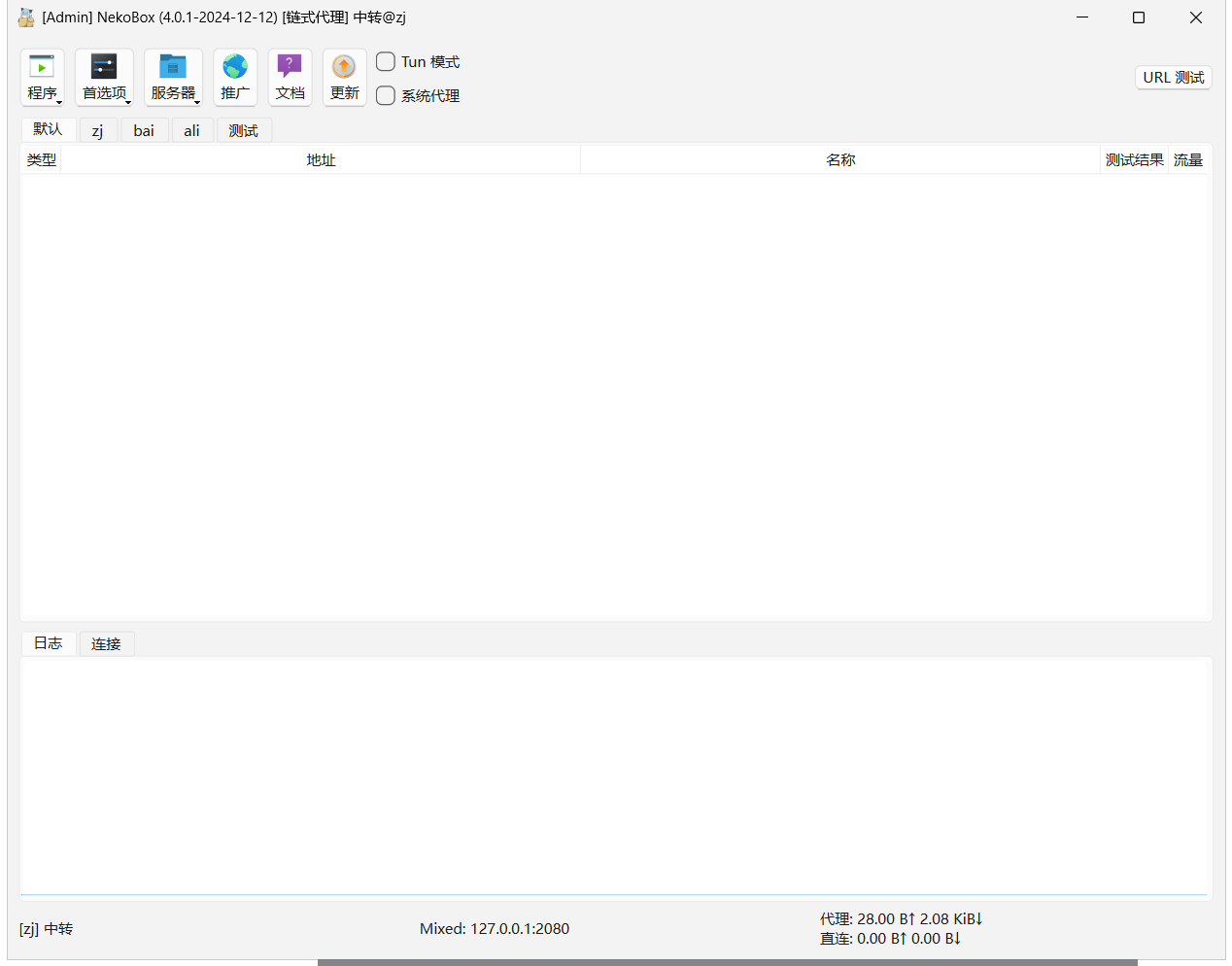Click the 名称 column header

840,160
